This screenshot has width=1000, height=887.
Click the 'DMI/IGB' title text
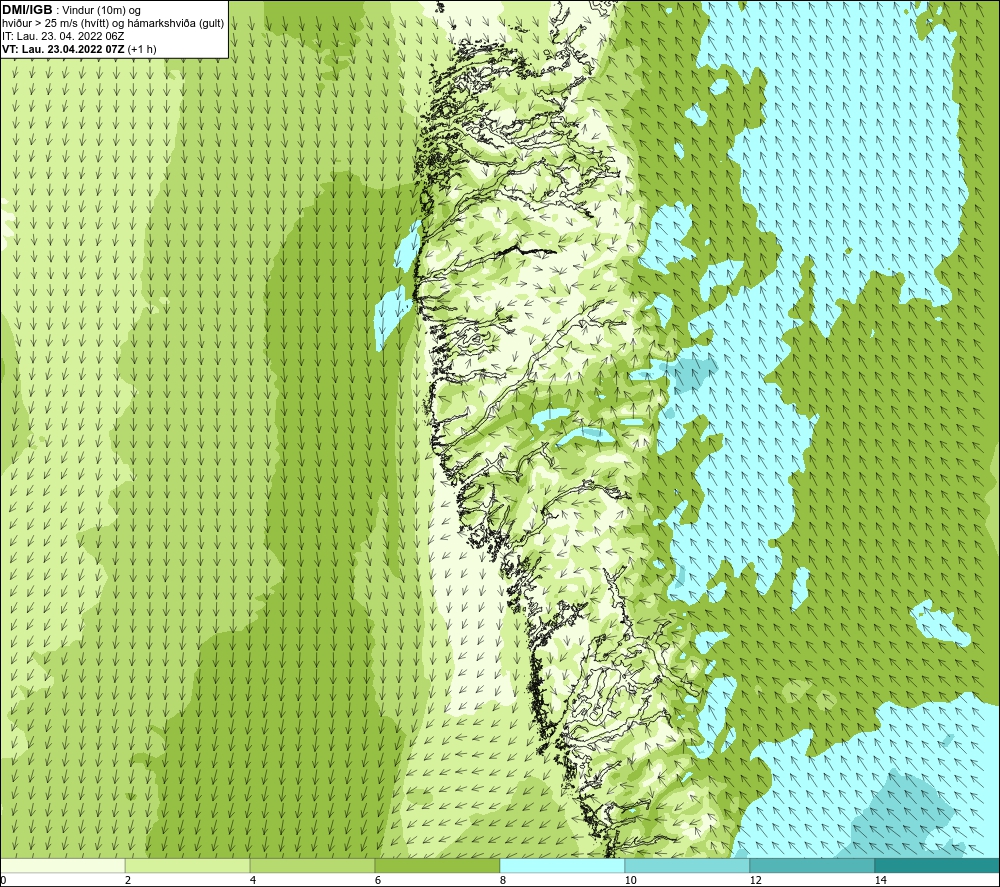pos(27,10)
